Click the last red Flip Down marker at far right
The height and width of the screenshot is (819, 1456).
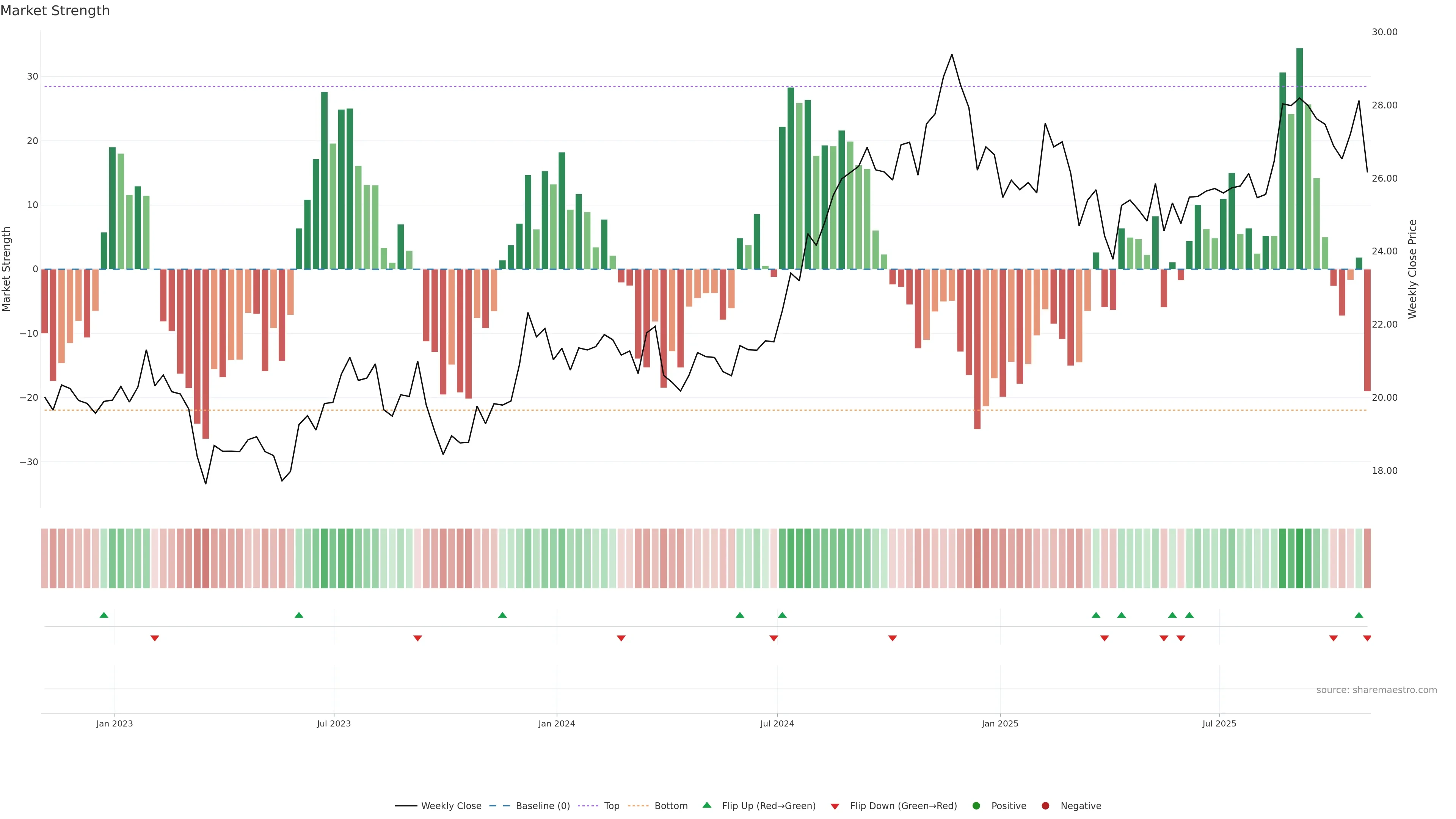1367,638
